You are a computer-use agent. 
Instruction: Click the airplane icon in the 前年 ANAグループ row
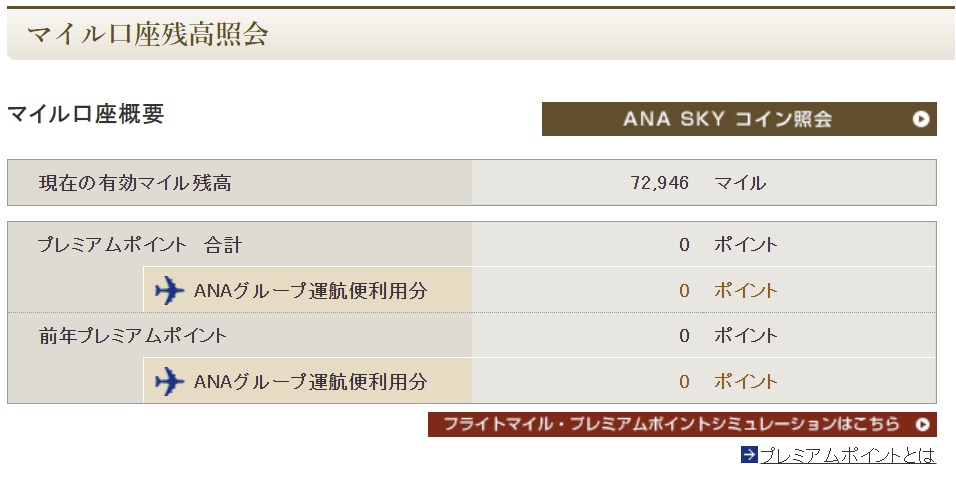pos(169,381)
